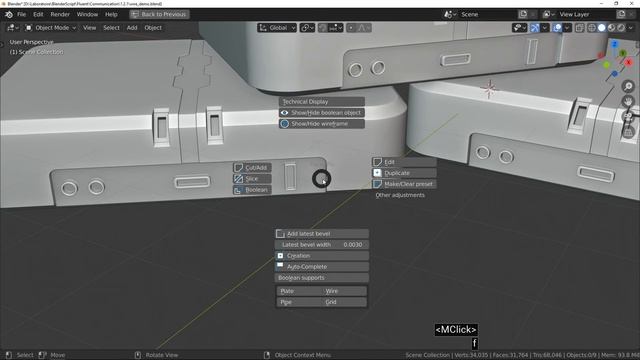Click the Cut/Add pie icon
Screen dimensions: 640x360
(239, 168)
